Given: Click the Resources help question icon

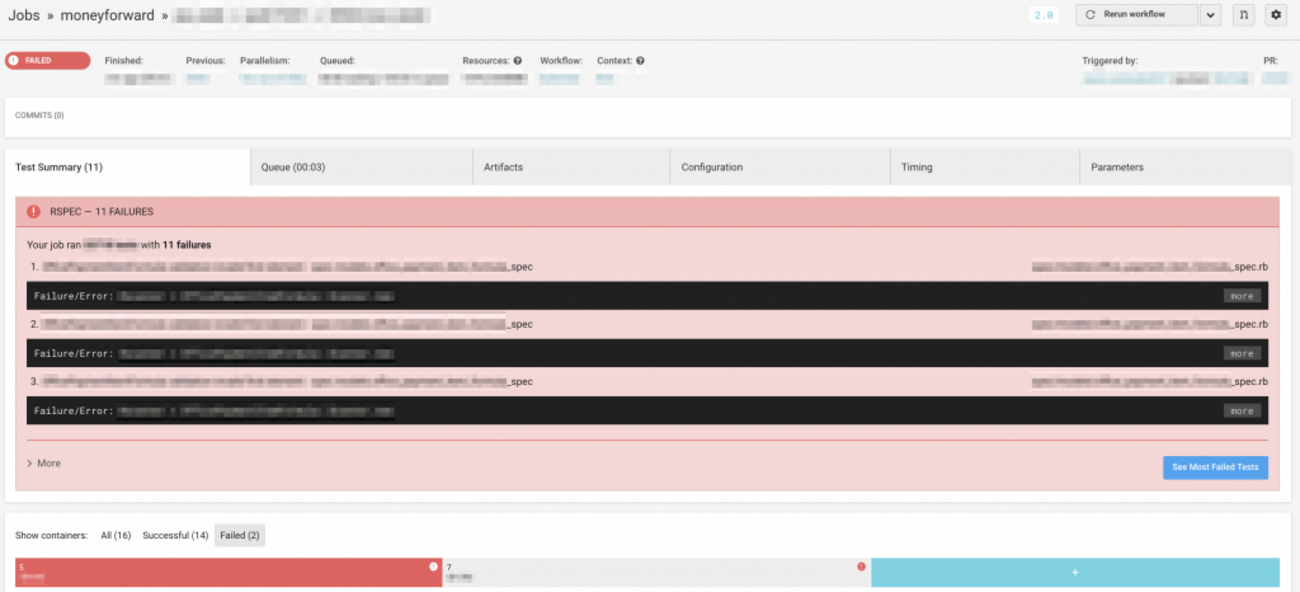Looking at the screenshot, I should (x=517, y=61).
